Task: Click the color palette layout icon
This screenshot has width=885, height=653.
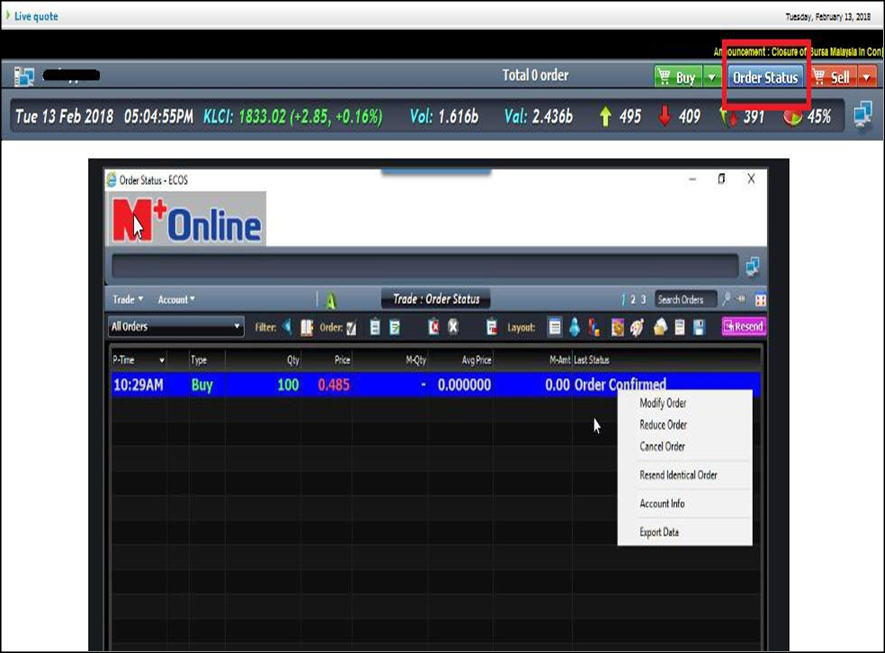Action: click(x=636, y=327)
